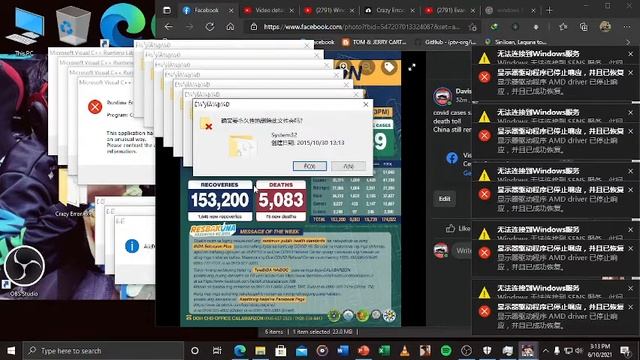Open Microsoft Store from the taskbar
Image resolution: width=640 pixels, height=360 pixels.
point(281,351)
